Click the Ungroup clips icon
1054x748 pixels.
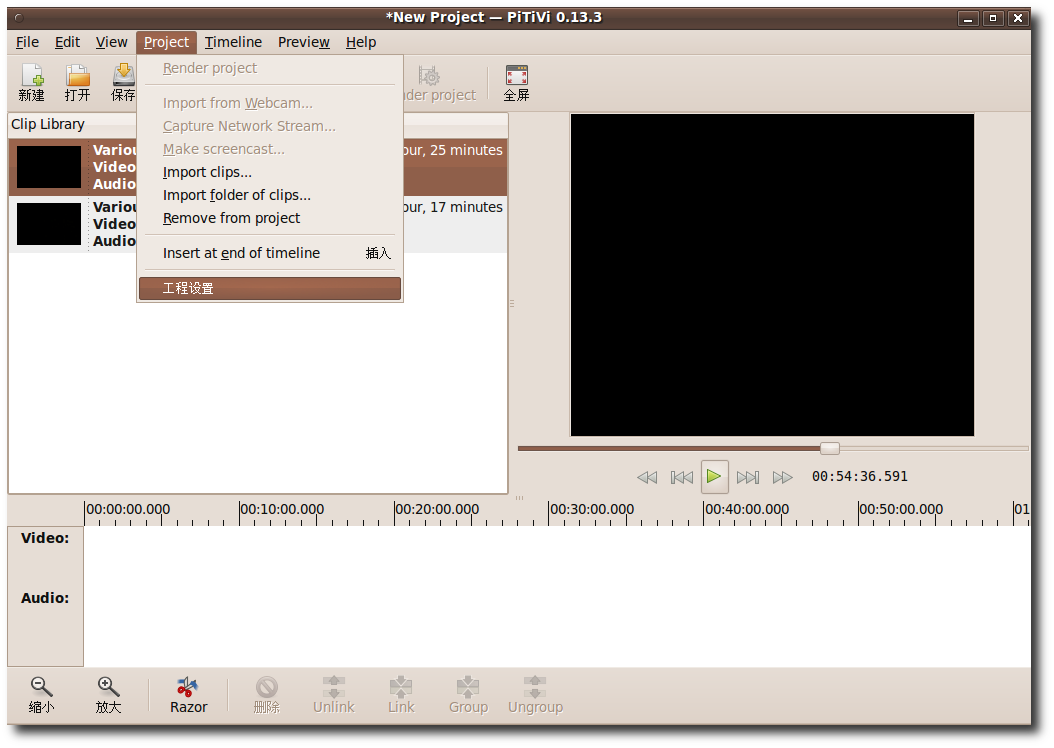(535, 695)
